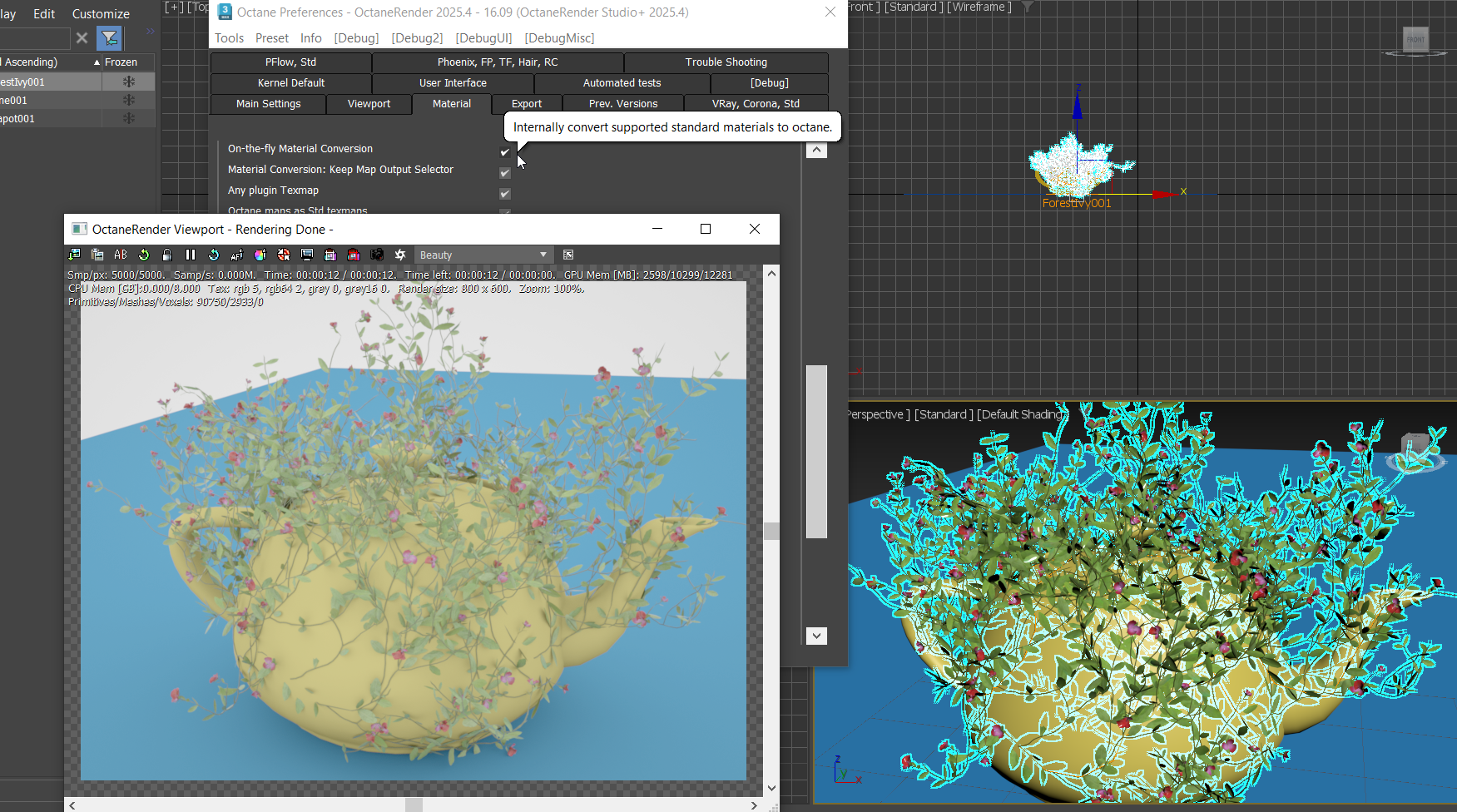This screenshot has height=812, width=1457.
Task: Toggle the Any plugin Texmap checkbox
Action: pyautogui.click(x=504, y=194)
